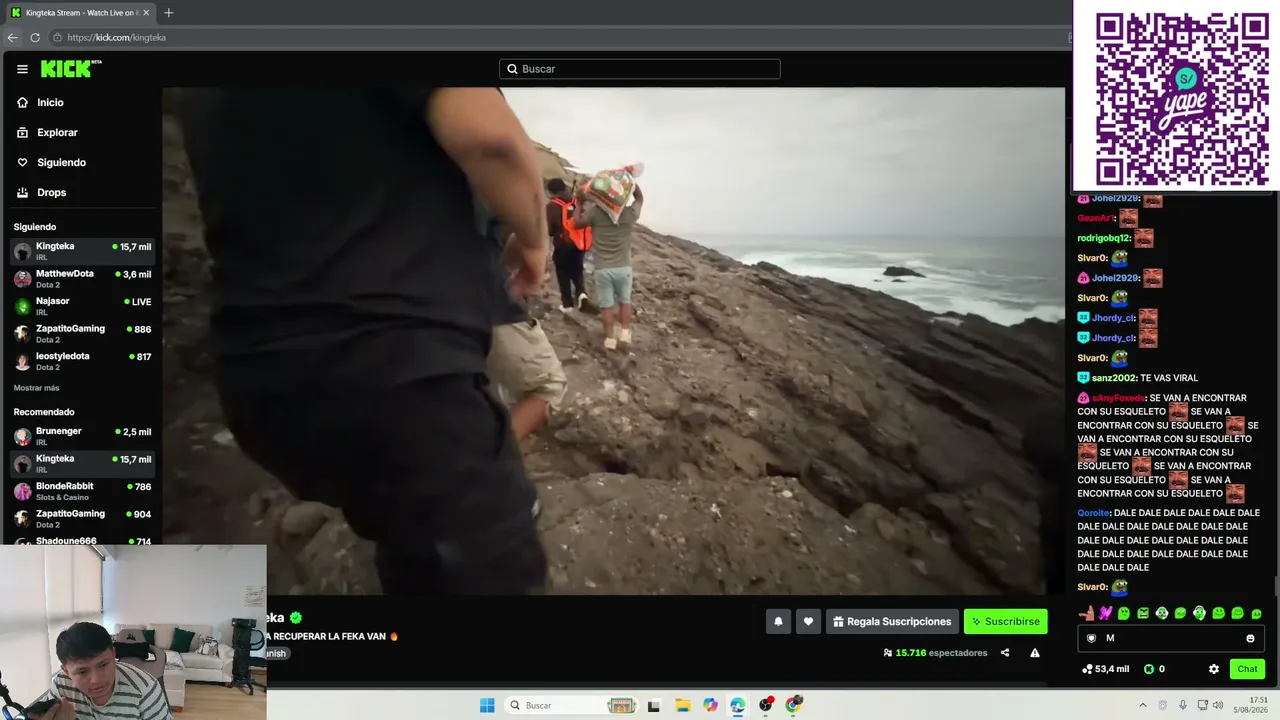Open File Explorer from taskbar
The height and width of the screenshot is (720, 1280).
(682, 705)
